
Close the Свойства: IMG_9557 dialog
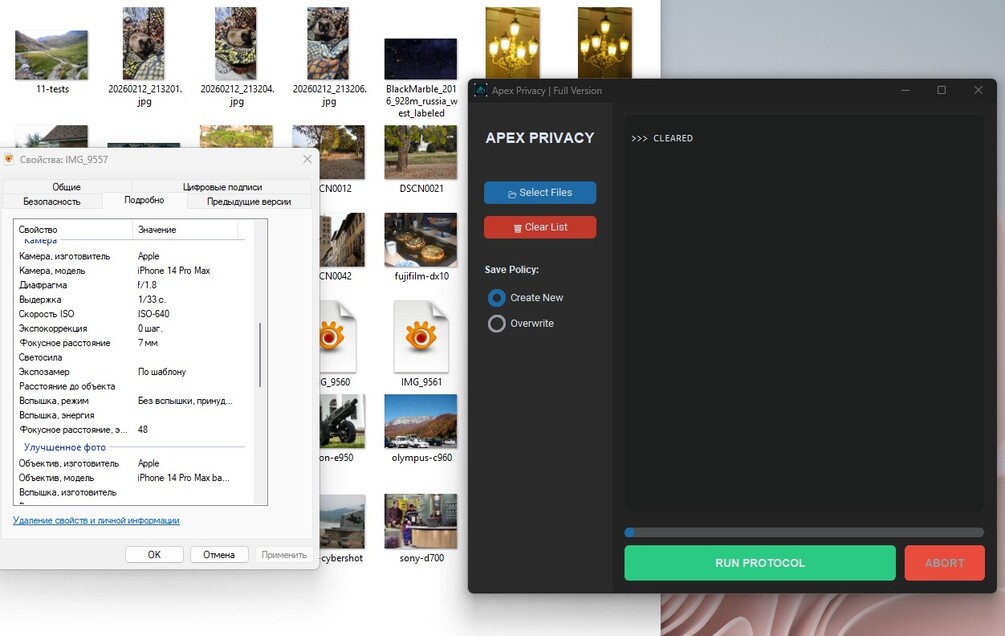307,159
